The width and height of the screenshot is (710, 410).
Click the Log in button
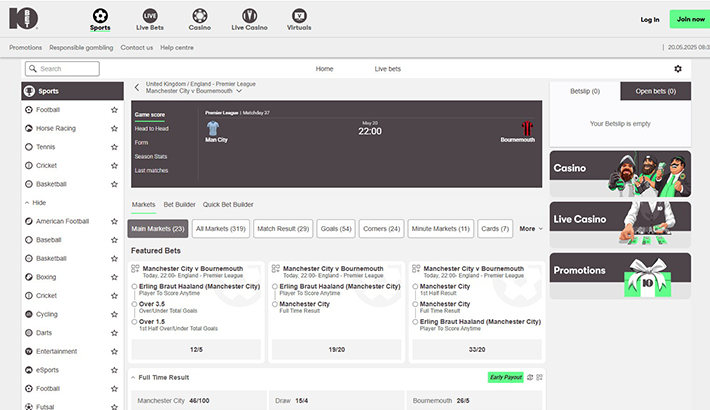[x=650, y=19]
